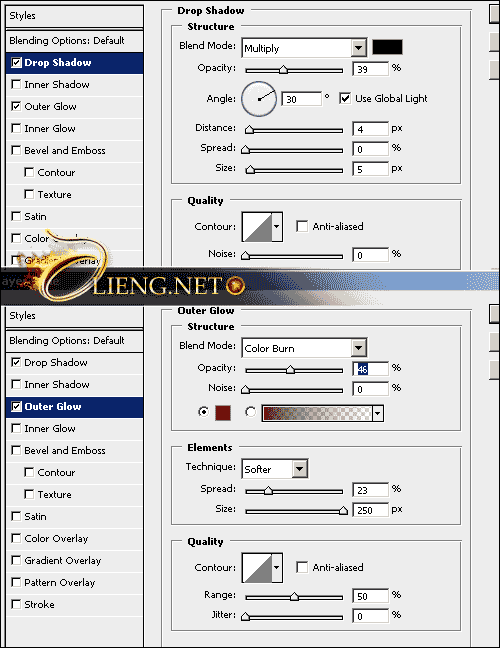Click the Outer Glow Spread slider at 23
Screen dimensions: 500x648
(294, 491)
